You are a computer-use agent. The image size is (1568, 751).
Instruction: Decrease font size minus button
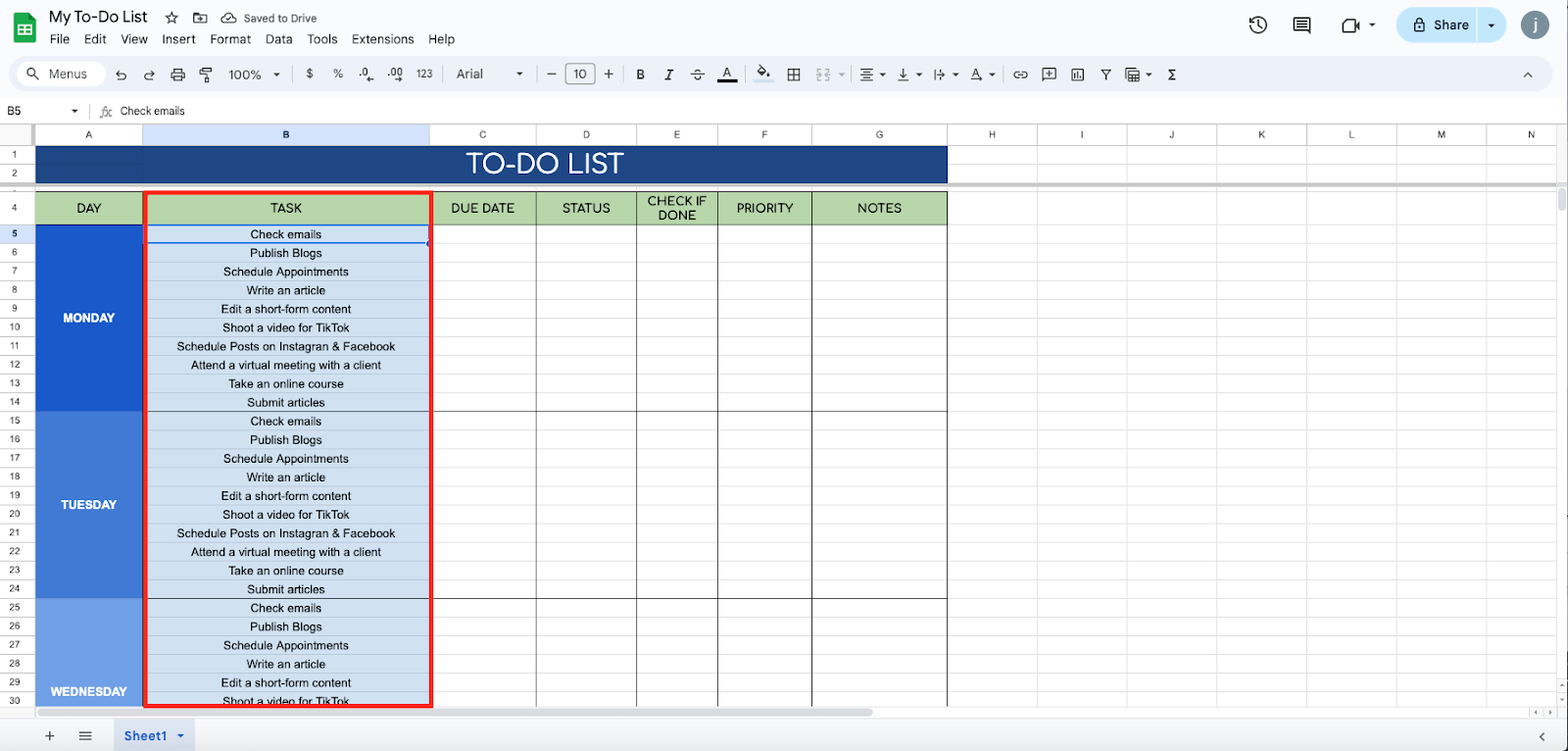(x=552, y=75)
